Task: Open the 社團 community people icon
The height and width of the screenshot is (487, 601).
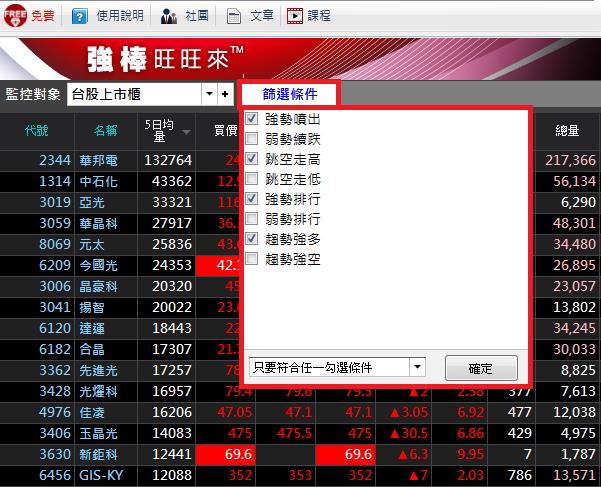Action: tap(169, 16)
